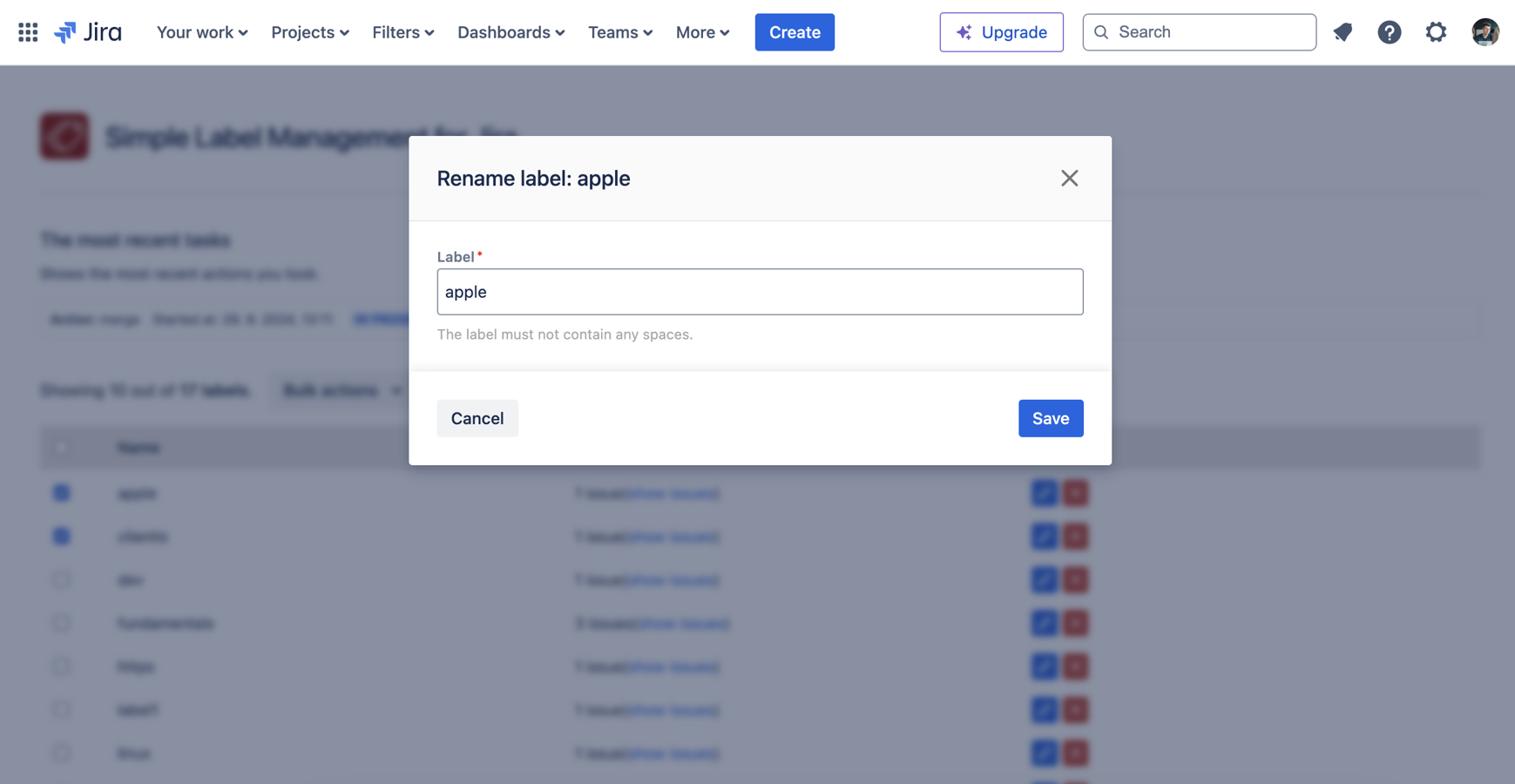Screen dimensions: 1515x784
Task: Close the Rename label dialog
Action: coord(1069,179)
